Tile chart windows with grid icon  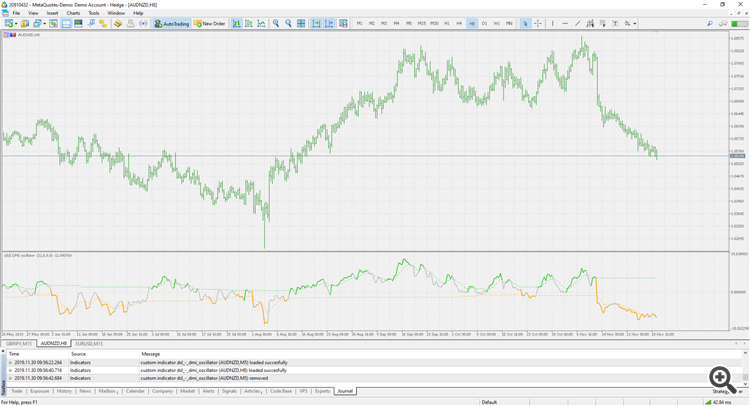(301, 23)
